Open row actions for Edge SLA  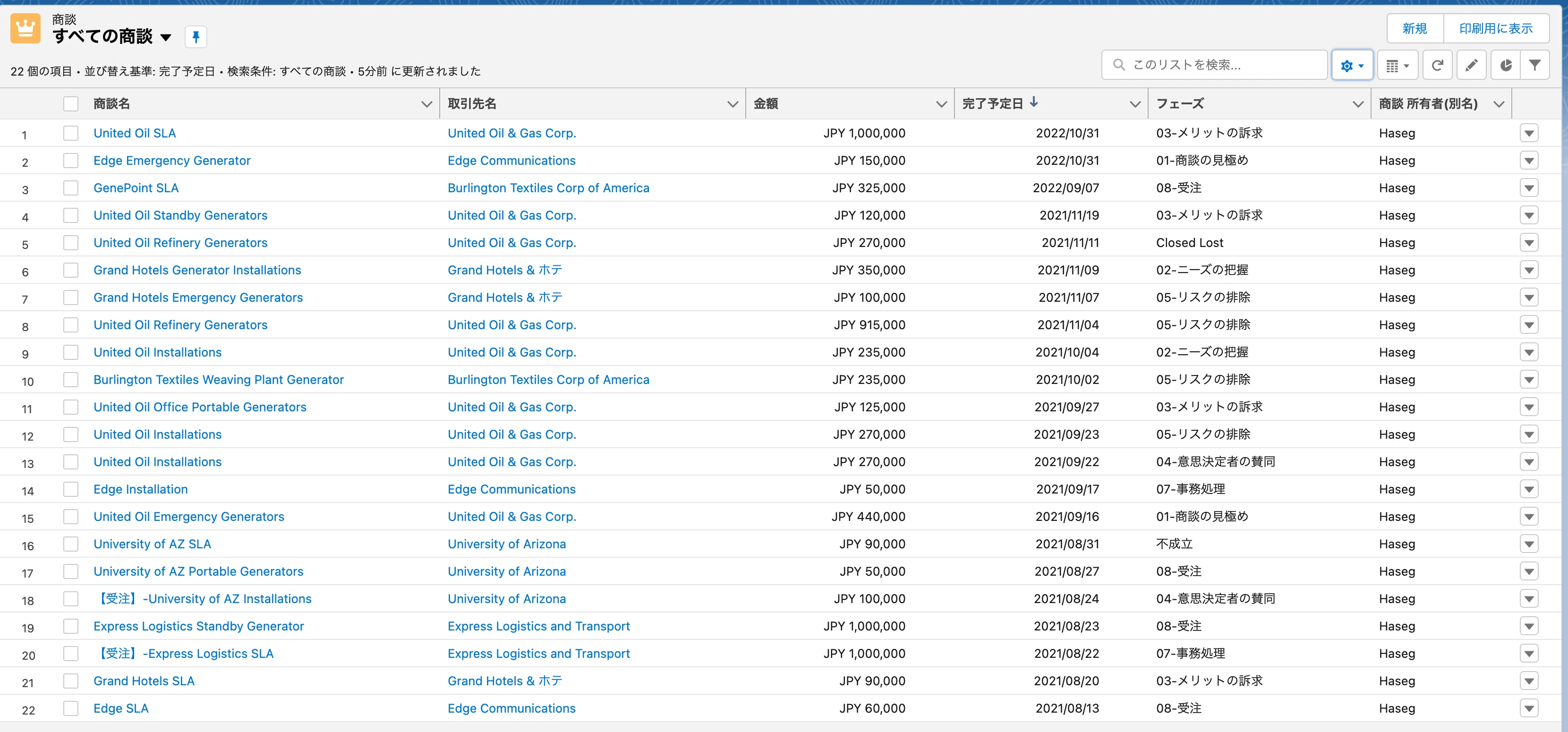click(1528, 708)
